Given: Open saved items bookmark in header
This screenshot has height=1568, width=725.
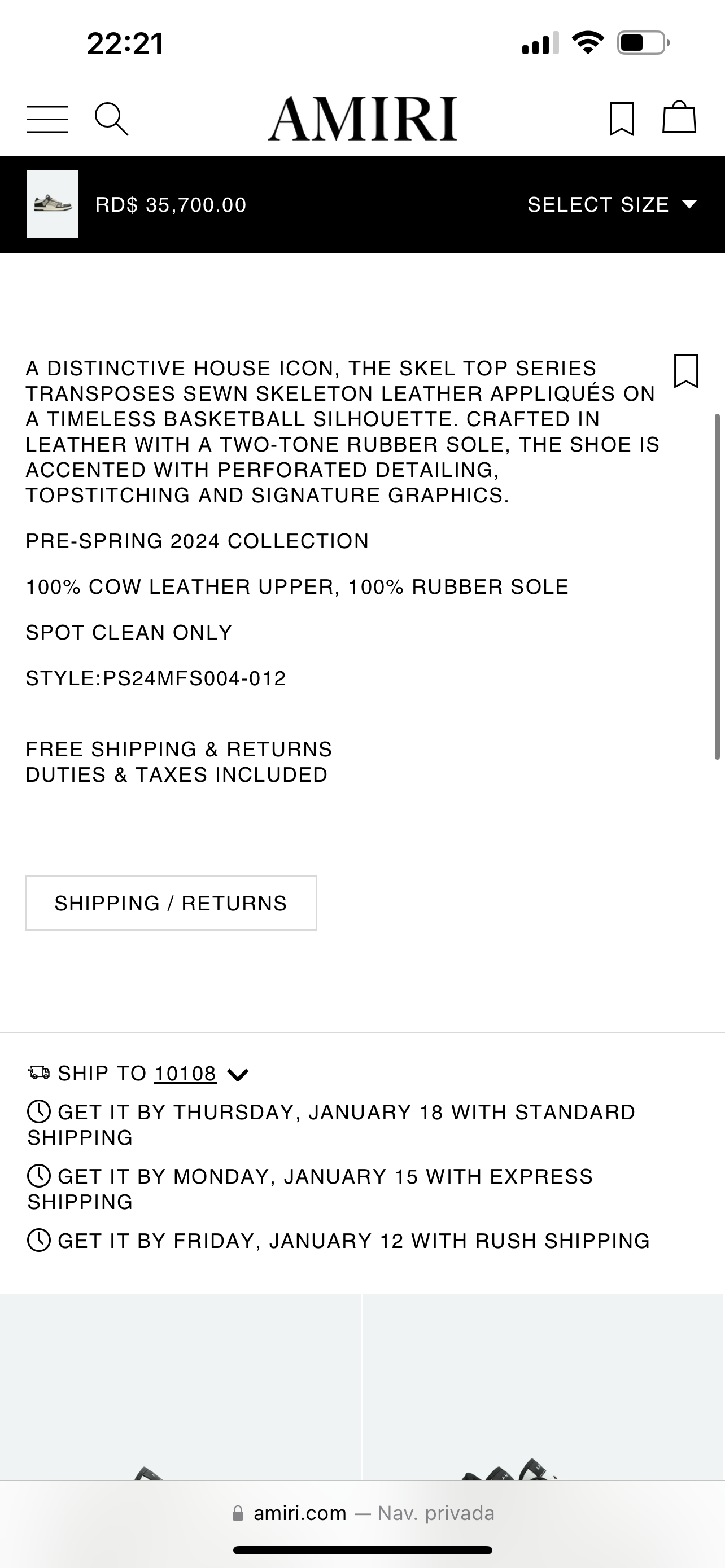Looking at the screenshot, I should (622, 118).
